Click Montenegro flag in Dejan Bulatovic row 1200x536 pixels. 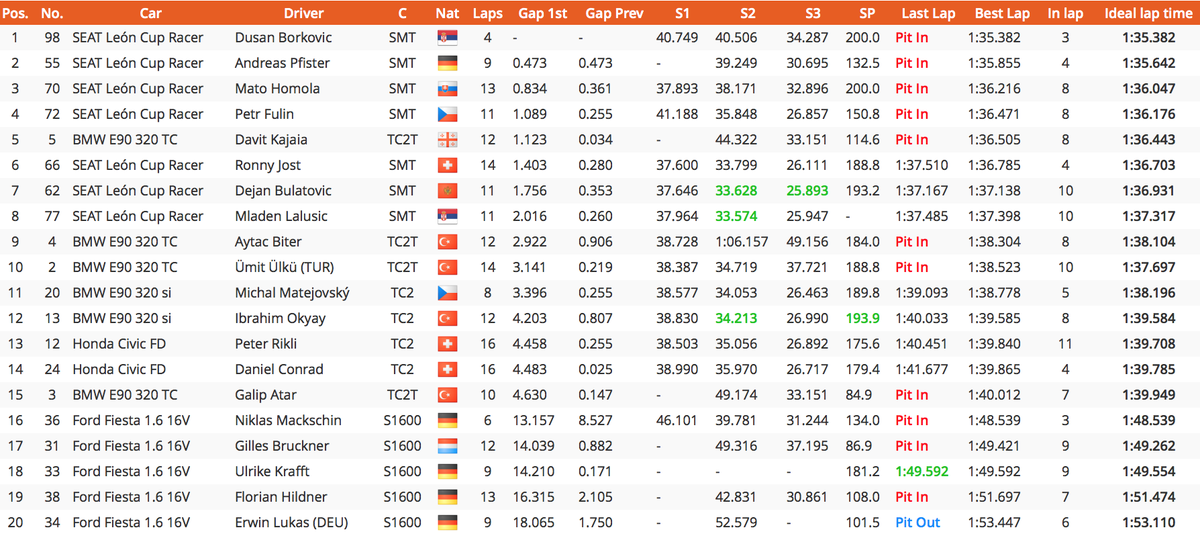[447, 190]
